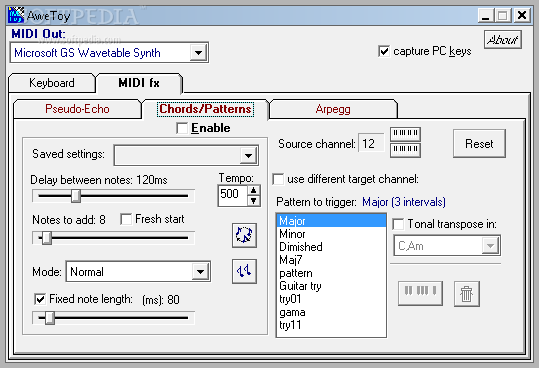Click the trash can delete pattern button
This screenshot has height=368, width=539.
click(x=466, y=294)
